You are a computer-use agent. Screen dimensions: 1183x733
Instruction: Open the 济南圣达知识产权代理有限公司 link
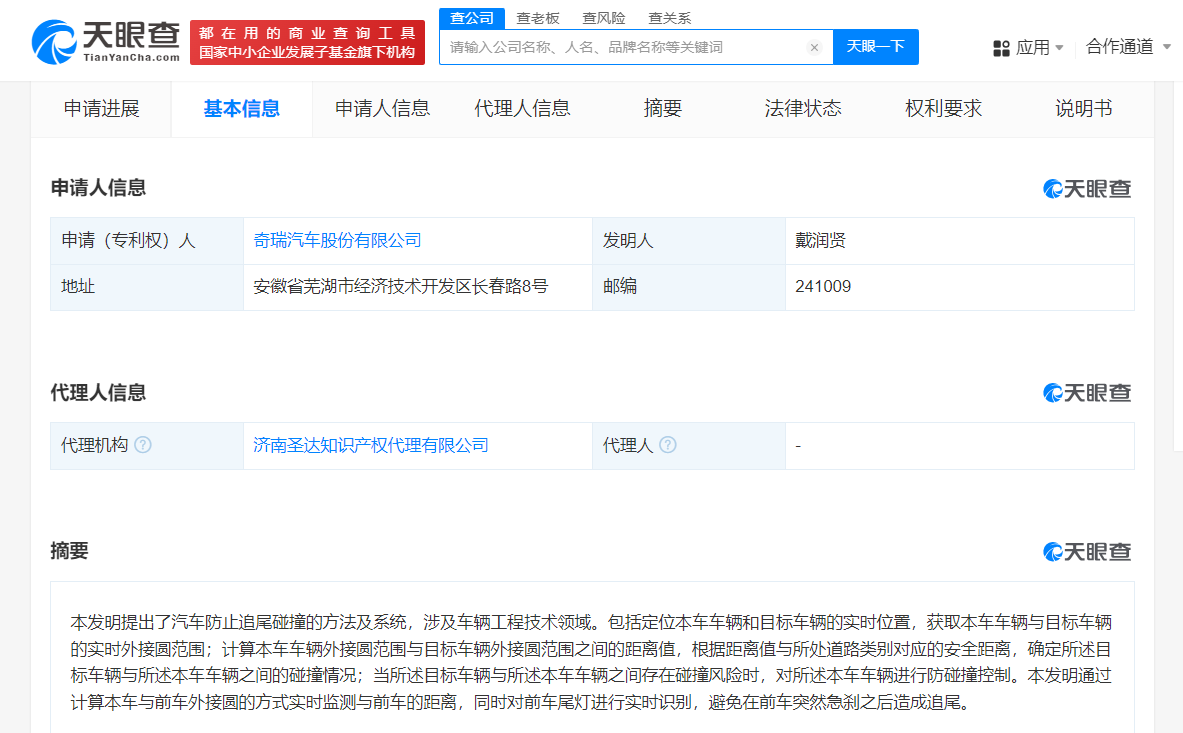[370, 446]
